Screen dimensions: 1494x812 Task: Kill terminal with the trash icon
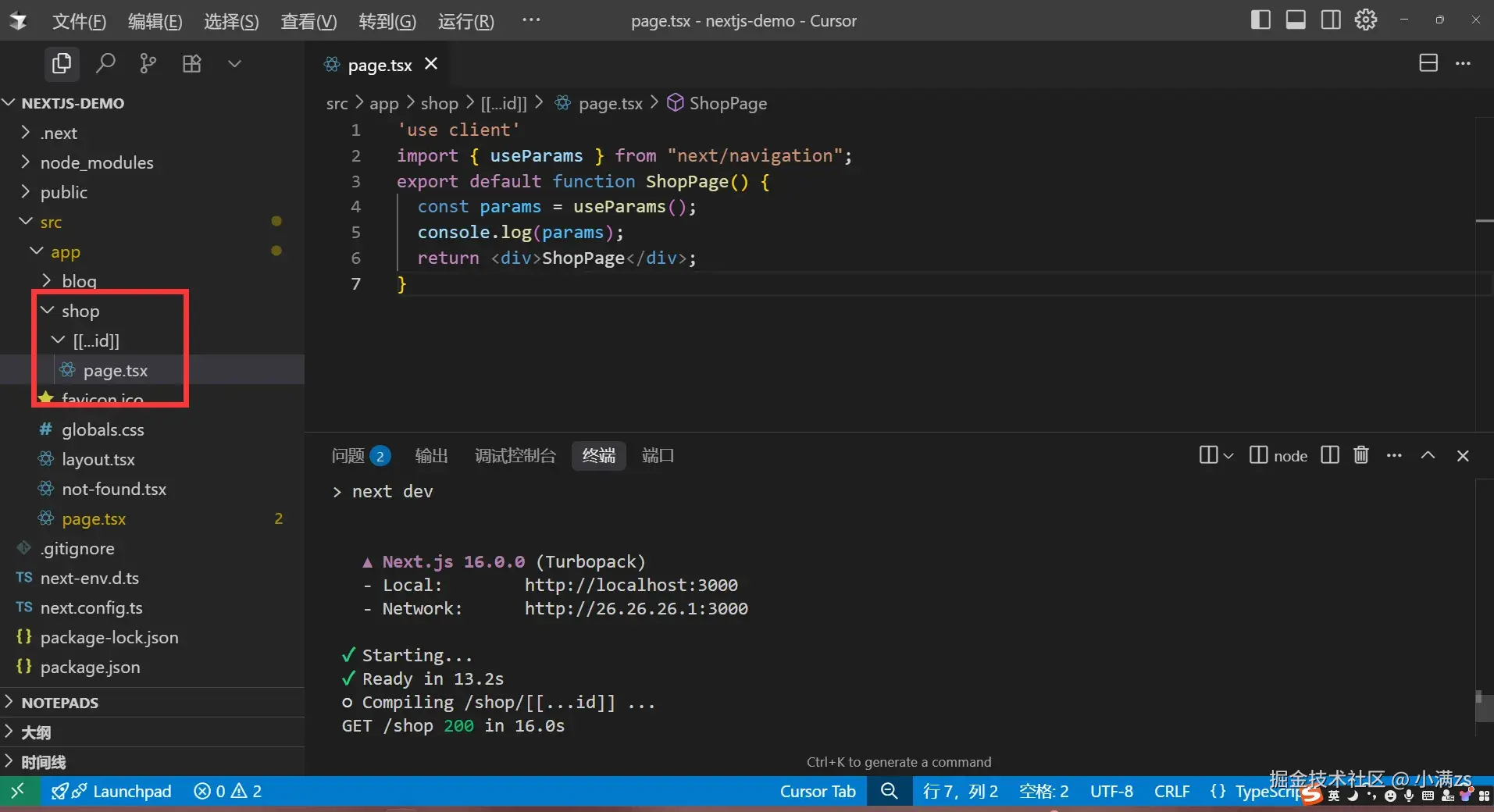(x=1360, y=455)
